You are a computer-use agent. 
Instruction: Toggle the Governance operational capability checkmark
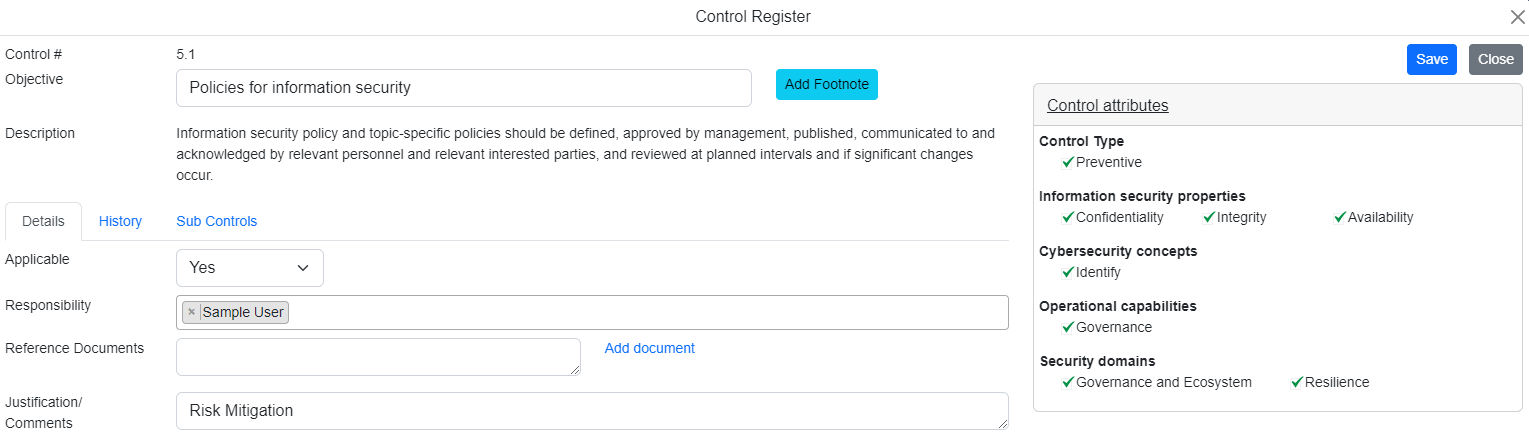pyautogui.click(x=1068, y=327)
